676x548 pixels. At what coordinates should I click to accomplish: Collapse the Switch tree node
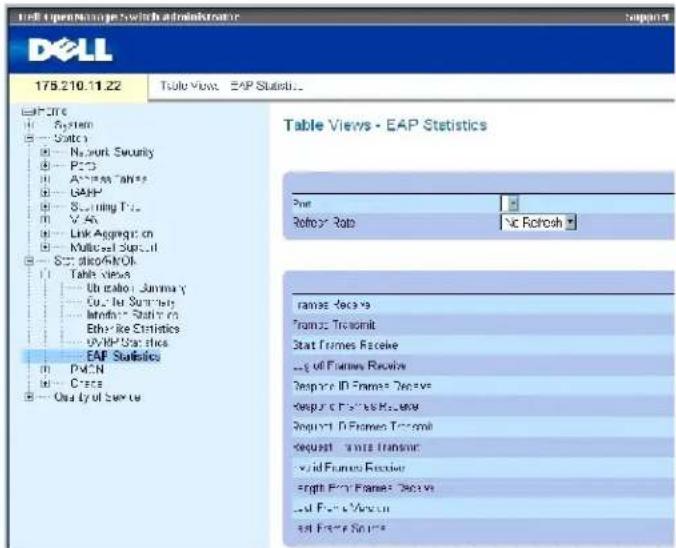tap(29, 138)
